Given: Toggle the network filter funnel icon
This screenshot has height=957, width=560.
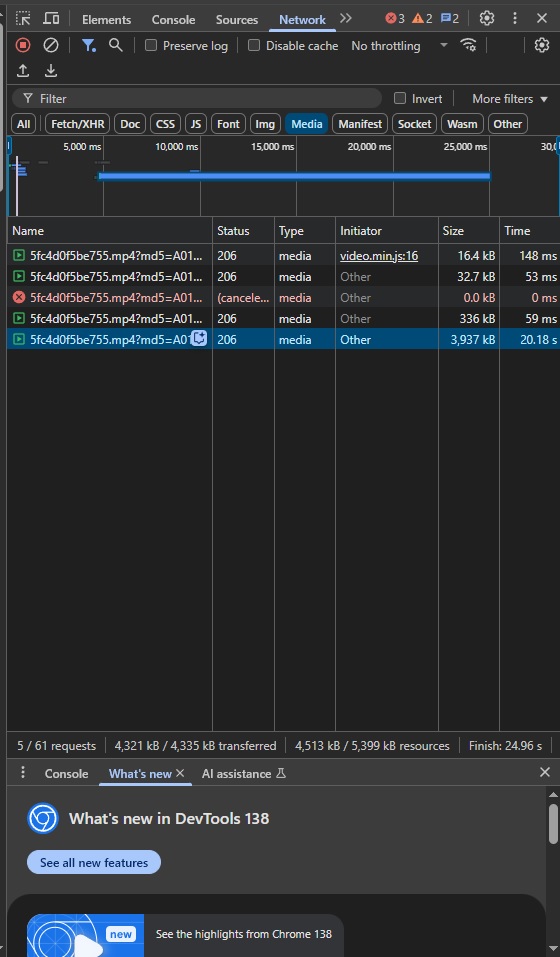Looking at the screenshot, I should pyautogui.click(x=89, y=45).
